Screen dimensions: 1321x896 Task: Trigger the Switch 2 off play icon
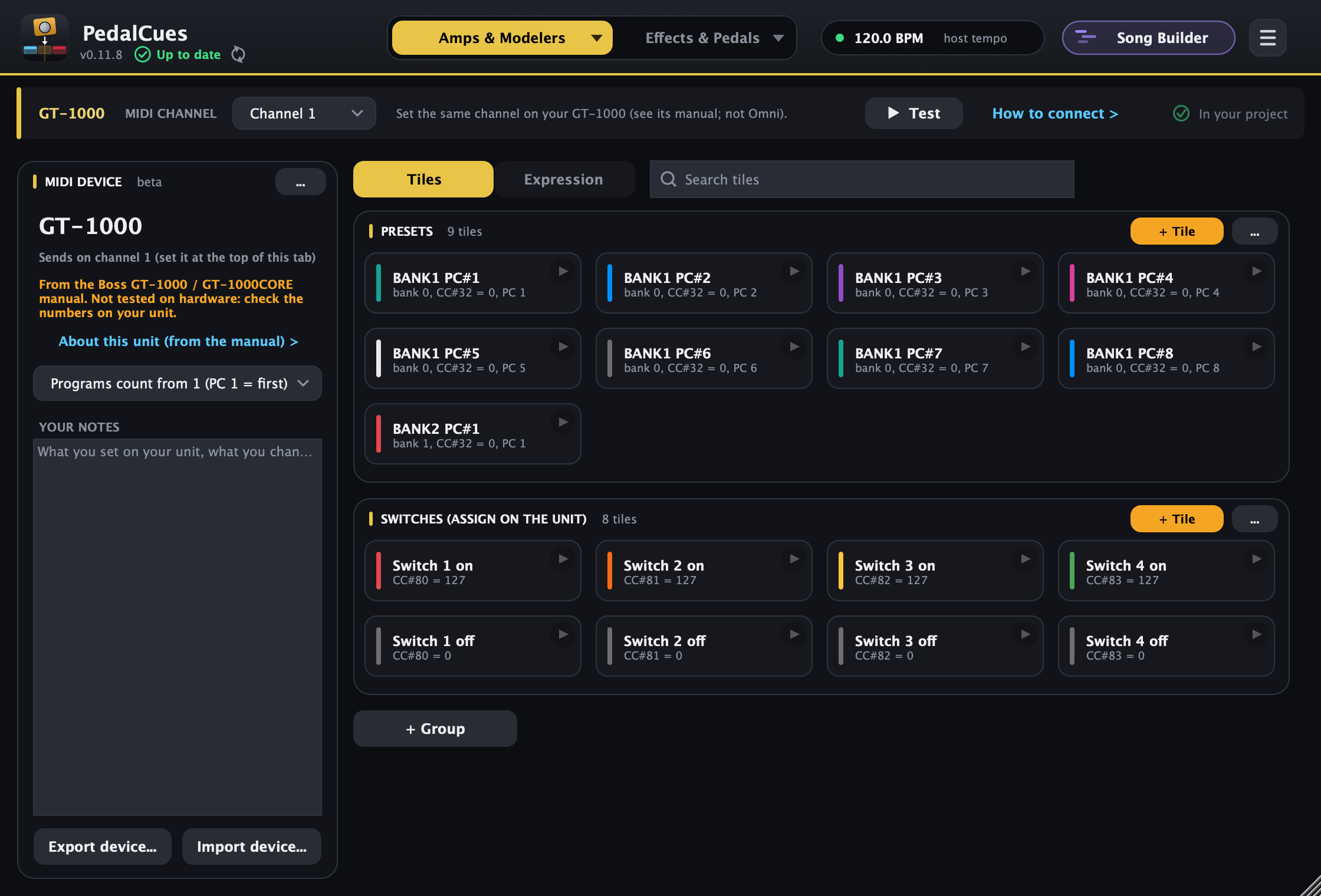(794, 634)
